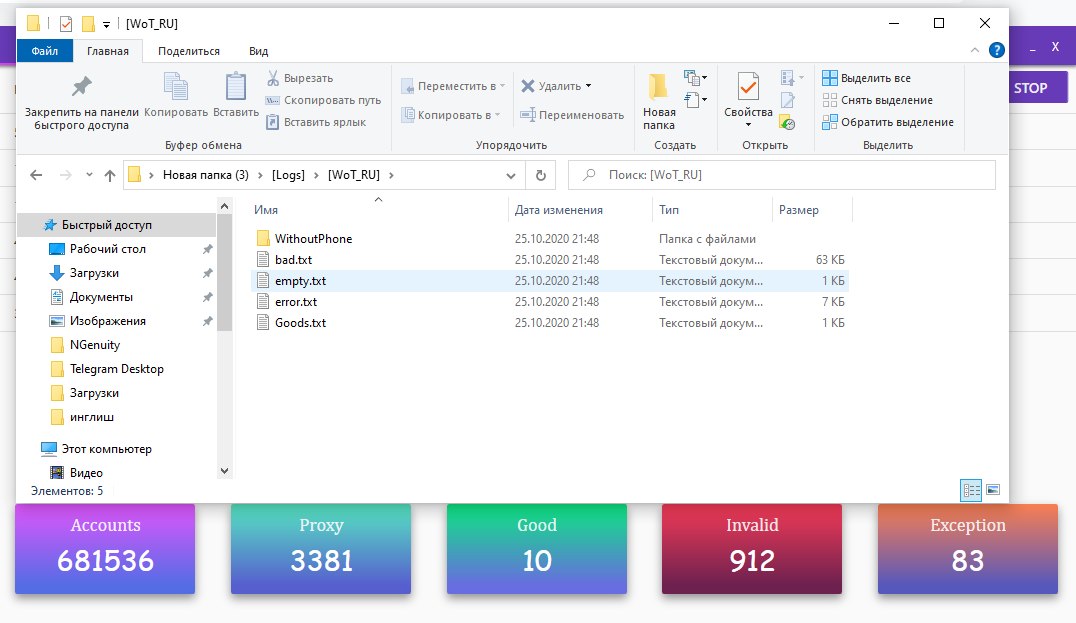Image resolution: width=1076 pixels, height=623 pixels.
Task: Switch to the Вид ribbon tab
Action: tap(258, 51)
